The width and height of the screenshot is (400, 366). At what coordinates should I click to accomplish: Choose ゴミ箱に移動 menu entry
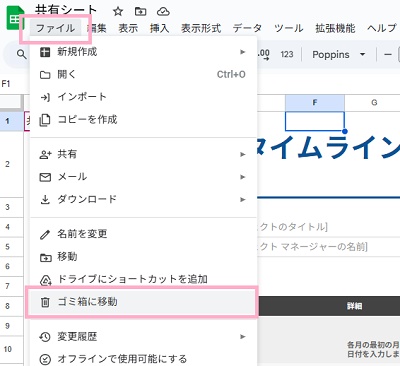click(142, 302)
